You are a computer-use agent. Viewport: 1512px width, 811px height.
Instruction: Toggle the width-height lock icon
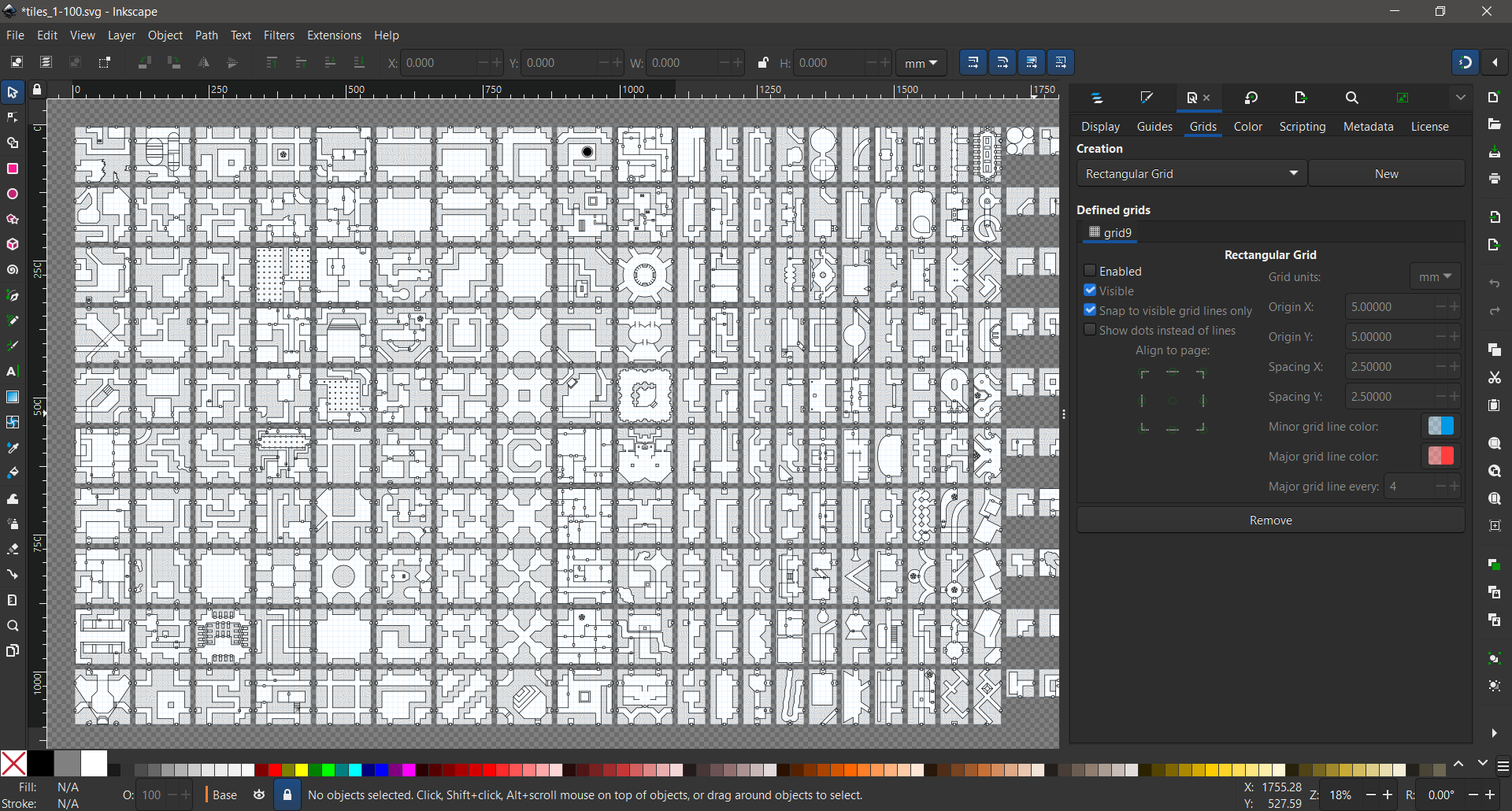click(762, 63)
